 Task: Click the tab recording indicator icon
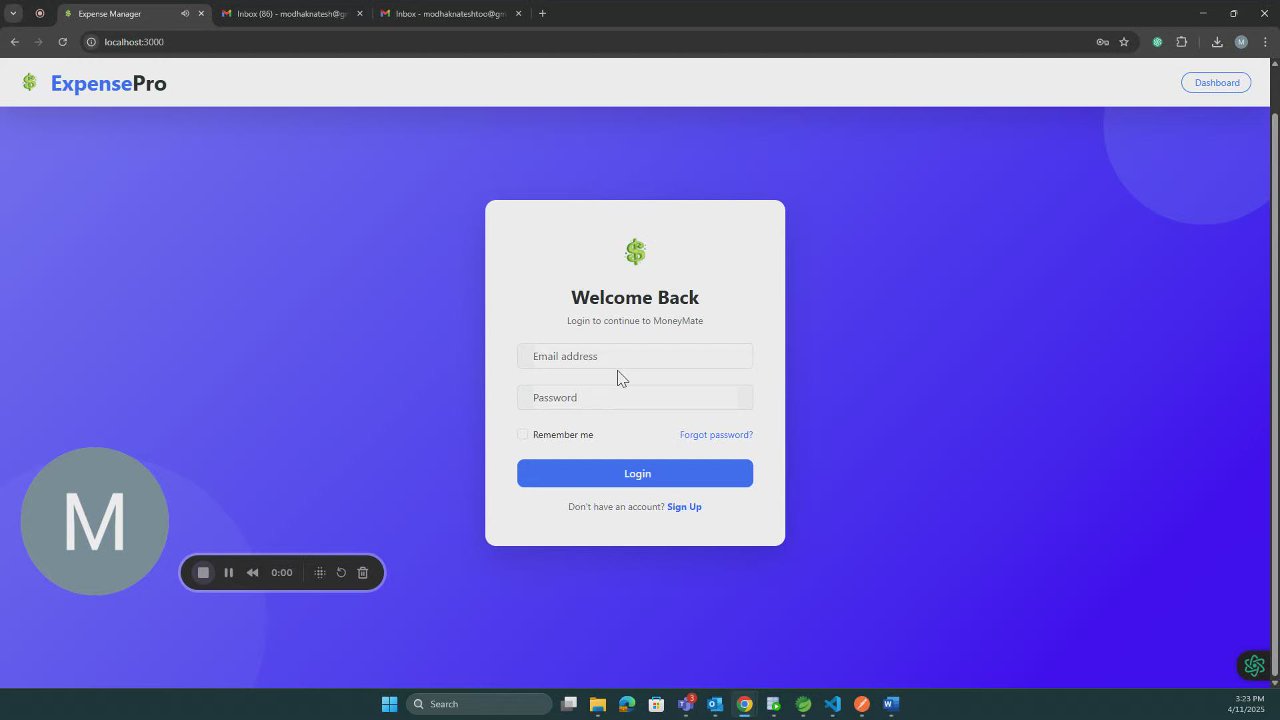click(40, 14)
